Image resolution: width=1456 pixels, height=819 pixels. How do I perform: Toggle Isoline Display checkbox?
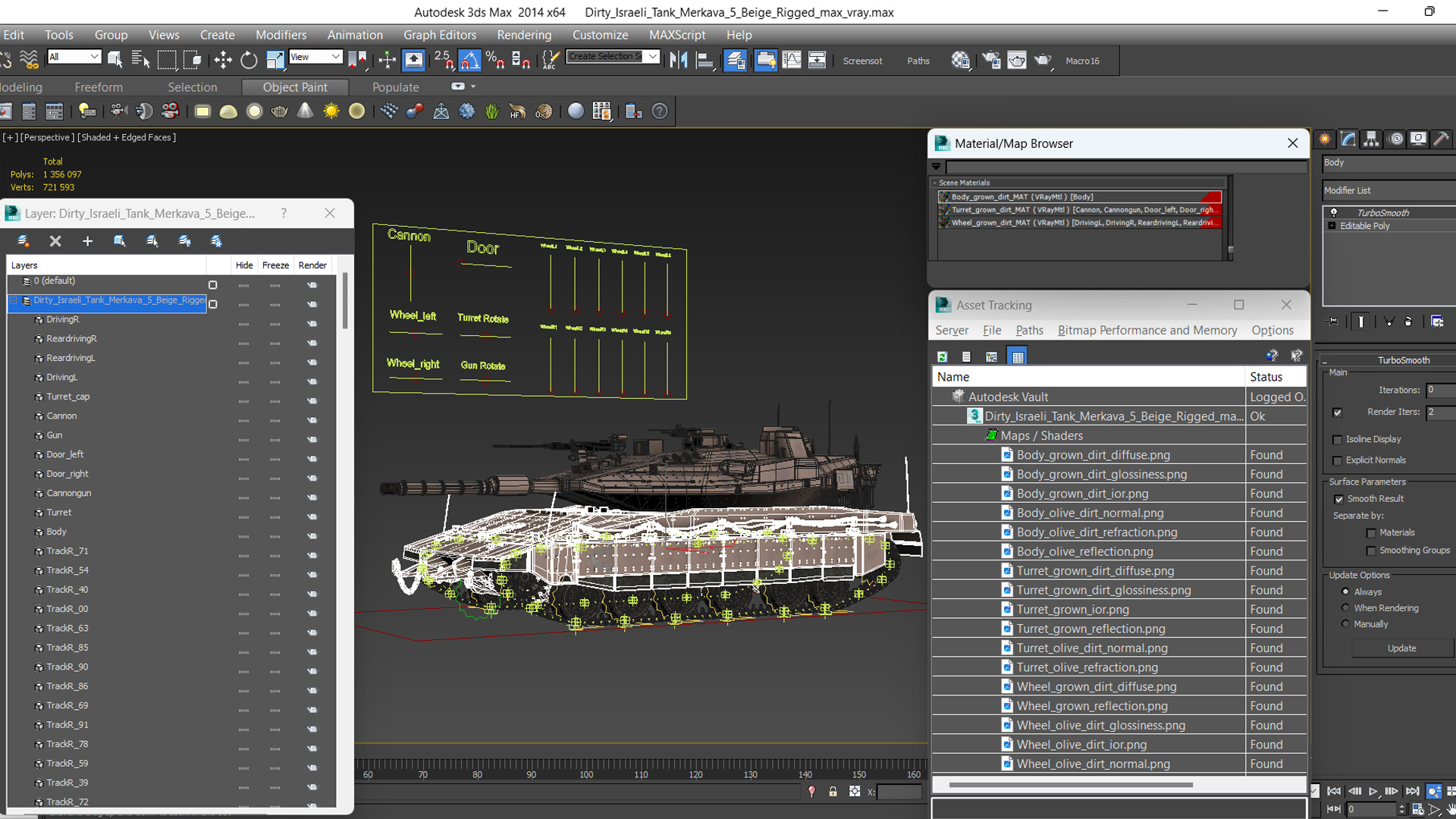point(1338,440)
